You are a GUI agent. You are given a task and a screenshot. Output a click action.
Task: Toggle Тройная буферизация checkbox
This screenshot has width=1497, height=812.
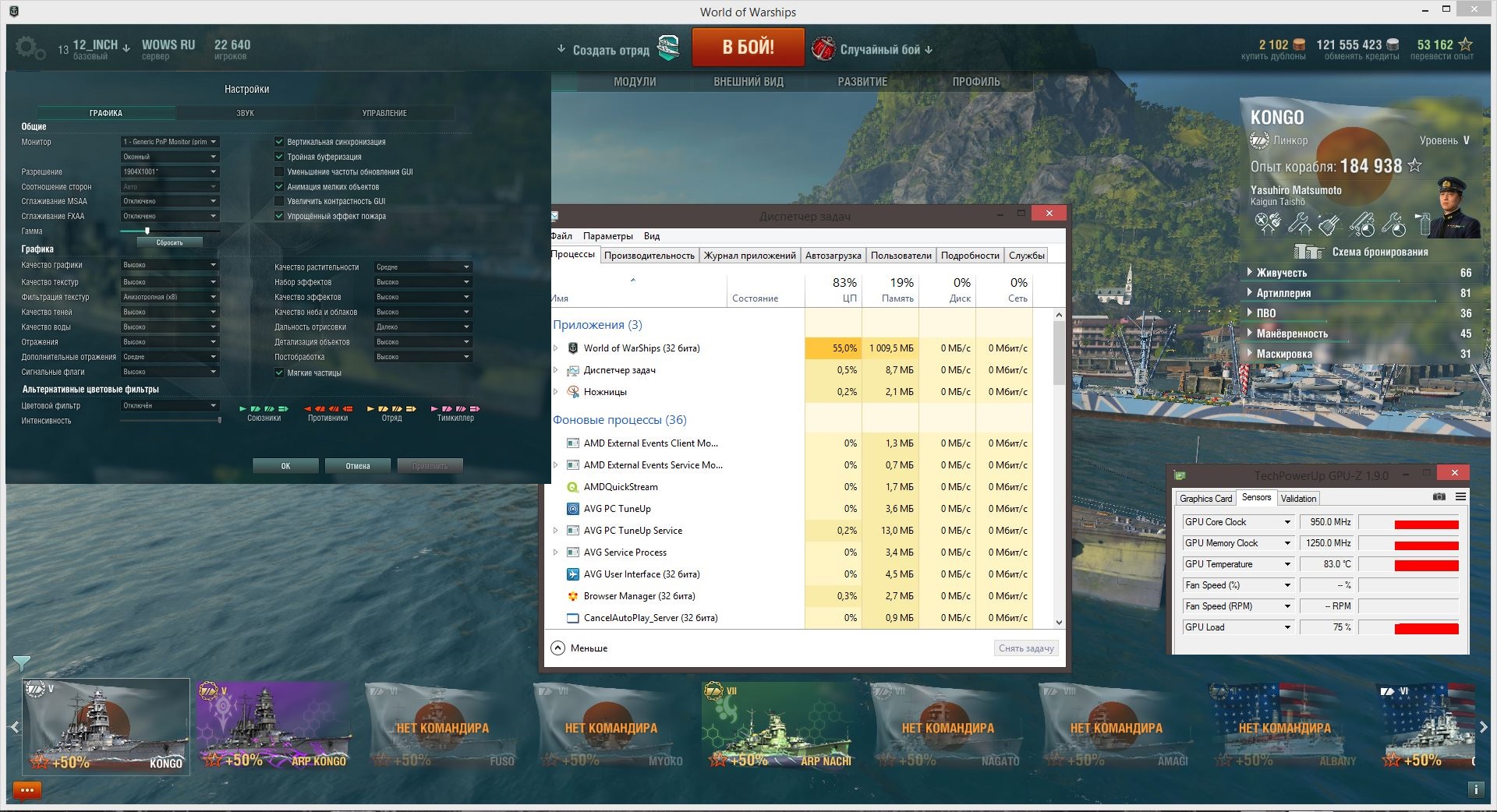tap(279, 157)
